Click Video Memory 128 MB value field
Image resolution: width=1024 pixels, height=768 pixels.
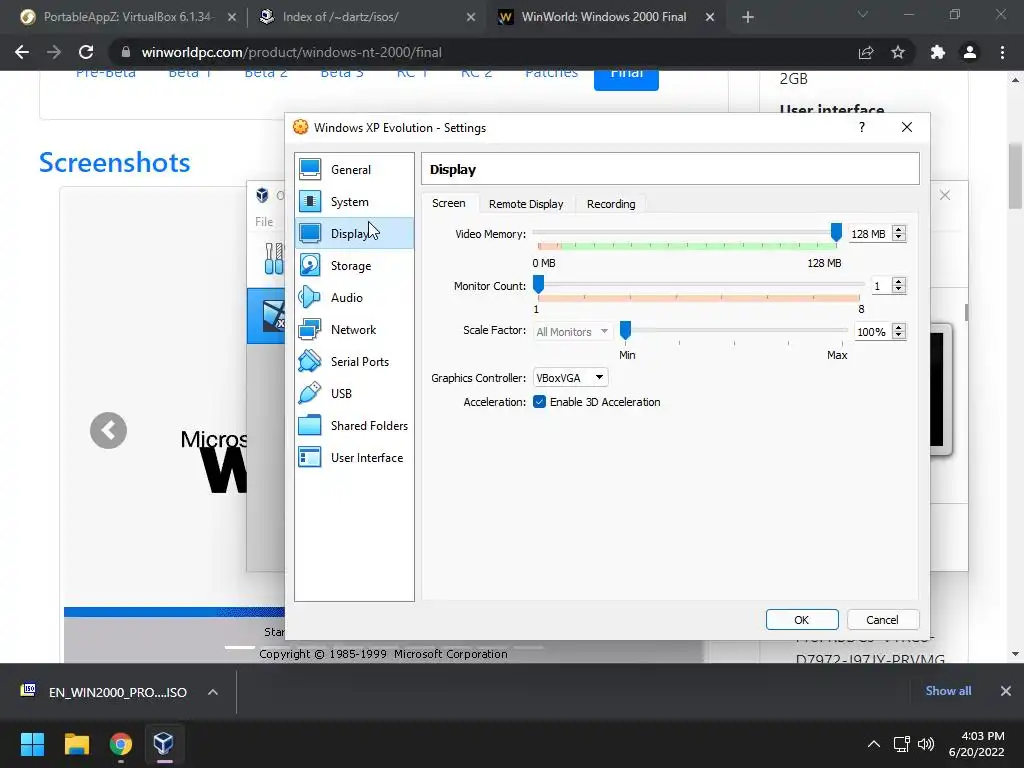click(x=869, y=234)
